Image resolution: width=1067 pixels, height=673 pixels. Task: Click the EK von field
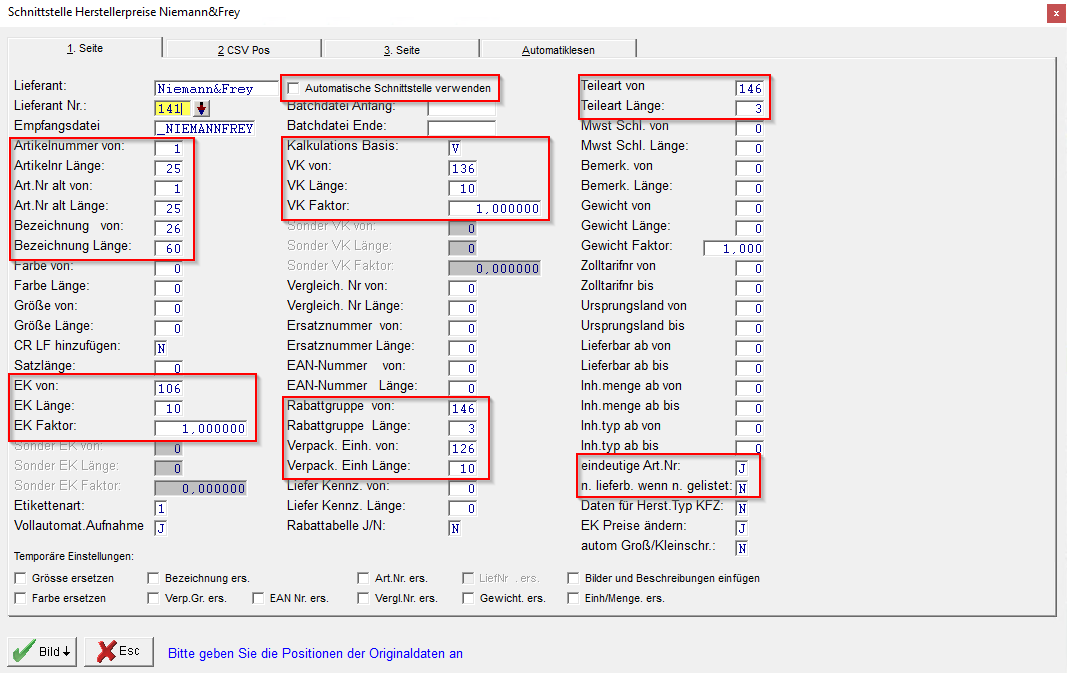pyautogui.click(x=169, y=389)
